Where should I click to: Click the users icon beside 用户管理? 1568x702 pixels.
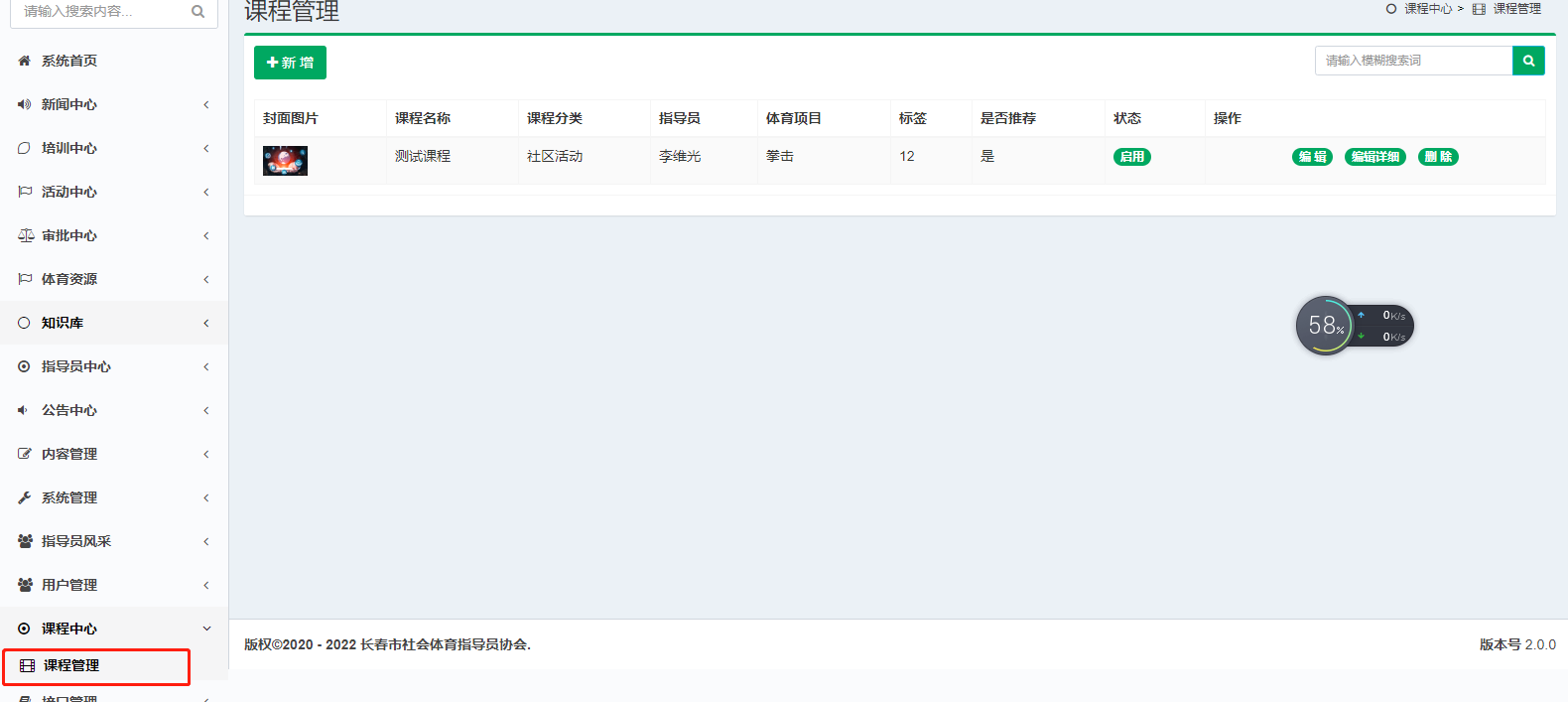click(25, 585)
